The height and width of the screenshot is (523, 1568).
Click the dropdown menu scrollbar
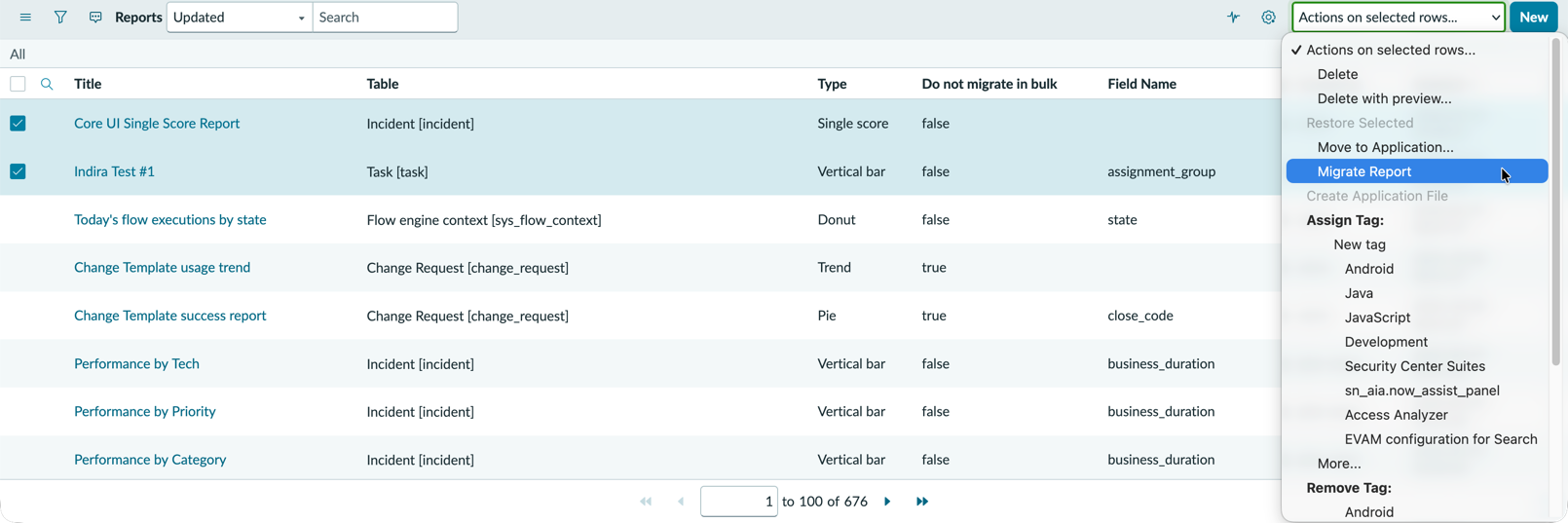(1555, 203)
